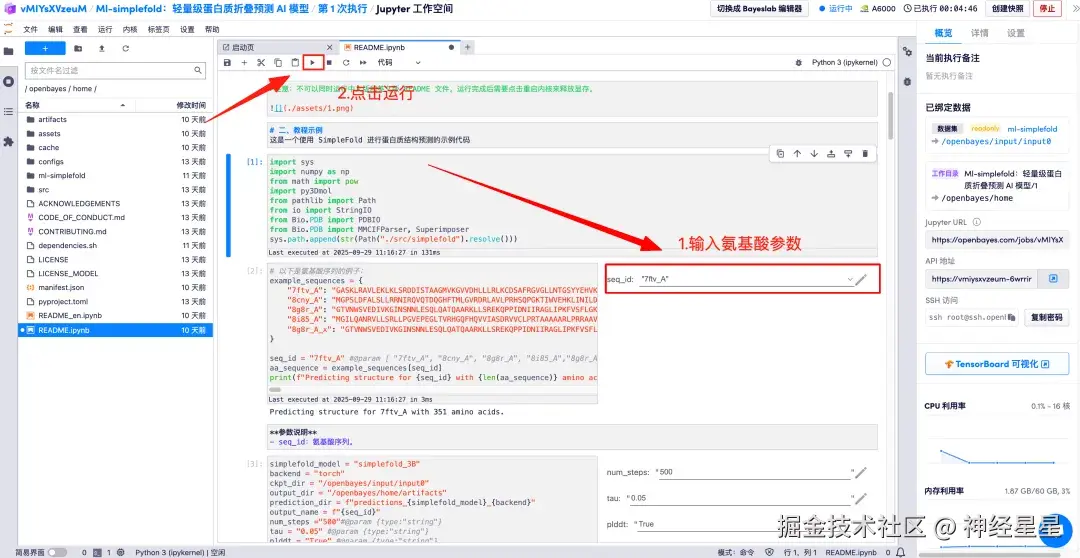
Task: Select README_en.ipynb in file list
Action: (x=116, y=316)
